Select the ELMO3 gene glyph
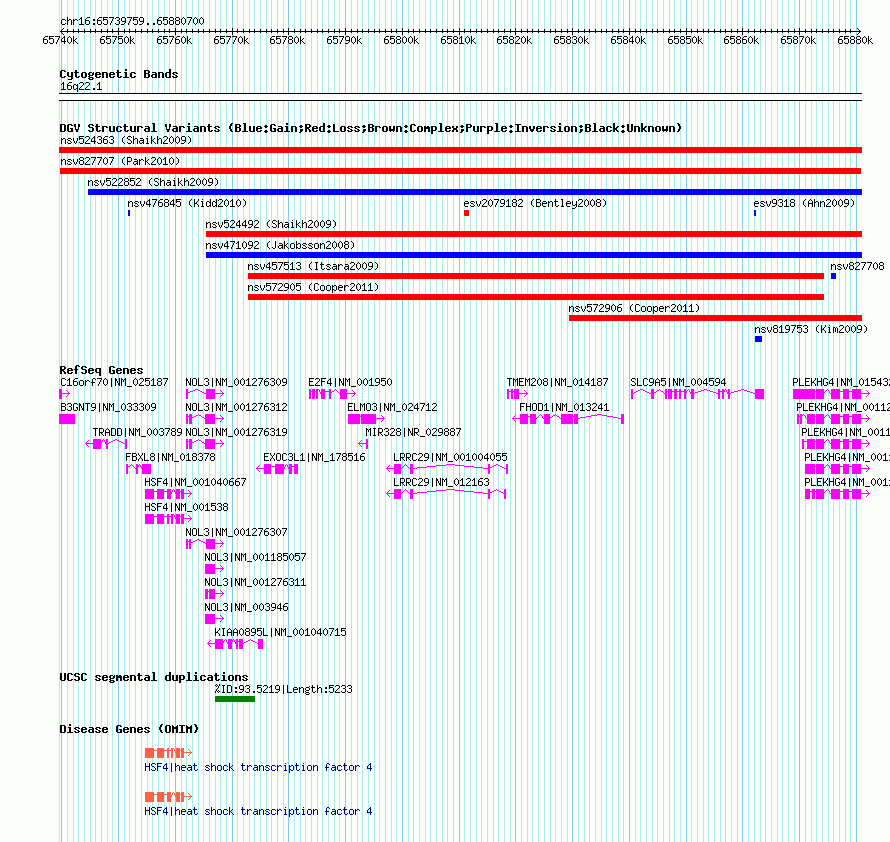This screenshot has height=842, width=890. 366,419
